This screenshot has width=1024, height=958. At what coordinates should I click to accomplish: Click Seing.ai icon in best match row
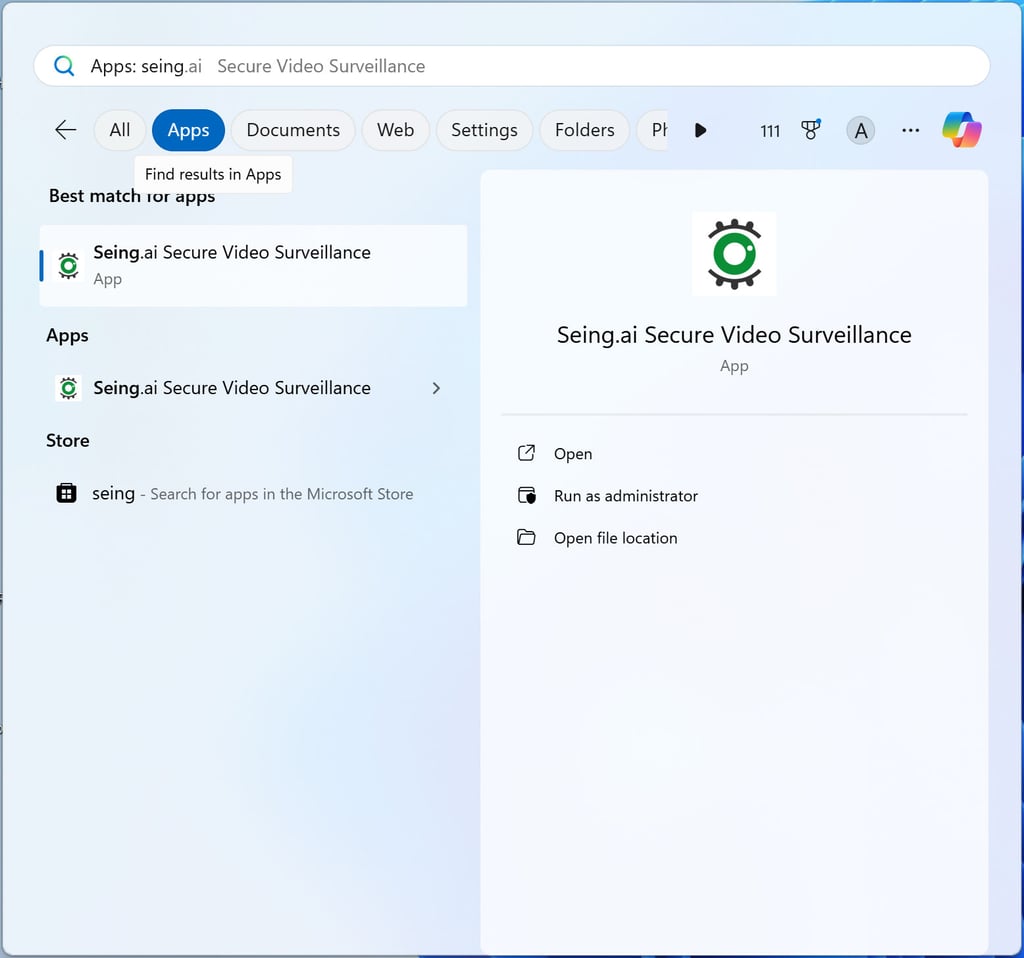68,266
